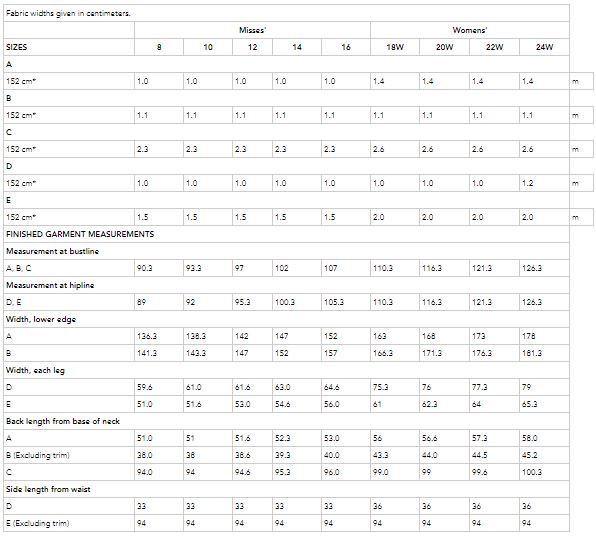Screen dimensions: 596x538
Task: Select the 100.3 back length value for 24W
Action: click(x=532, y=472)
